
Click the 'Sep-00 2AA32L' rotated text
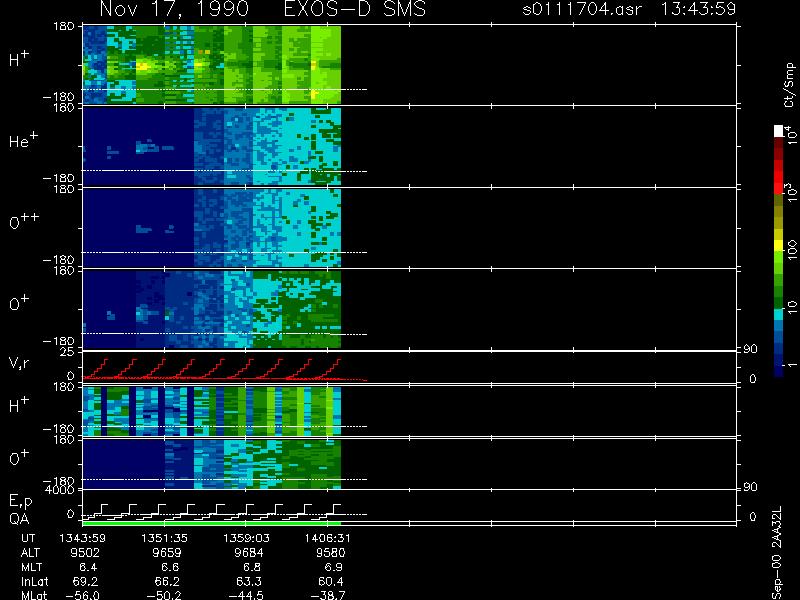(776, 553)
